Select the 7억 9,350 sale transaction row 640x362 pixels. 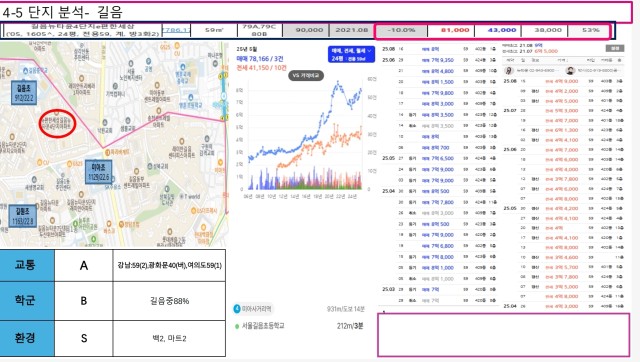(439, 60)
